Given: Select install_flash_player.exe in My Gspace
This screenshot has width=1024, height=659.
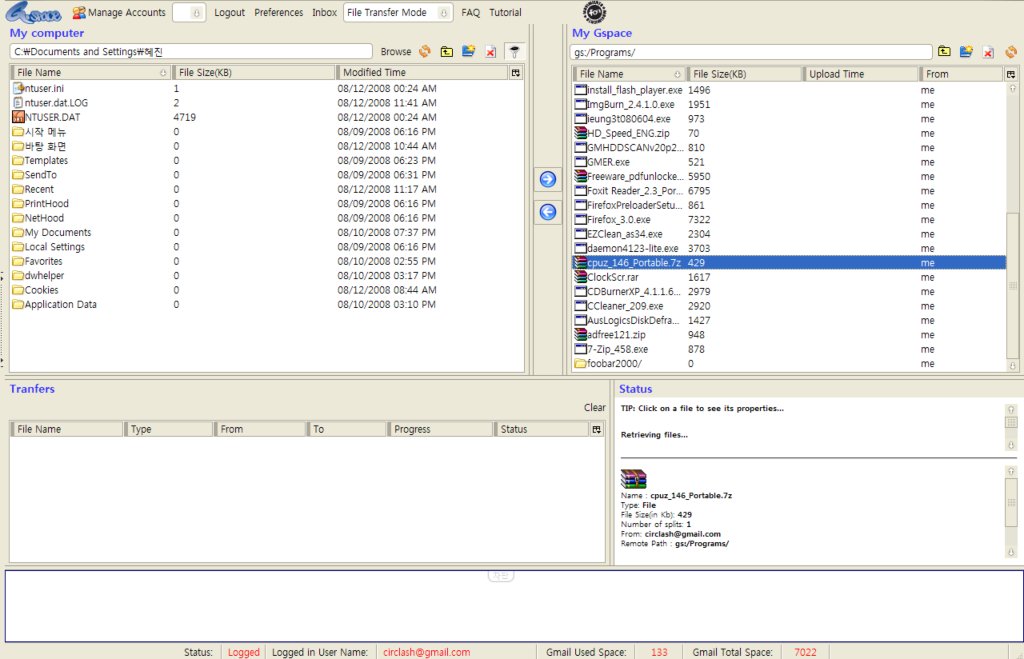Looking at the screenshot, I should point(789,90).
